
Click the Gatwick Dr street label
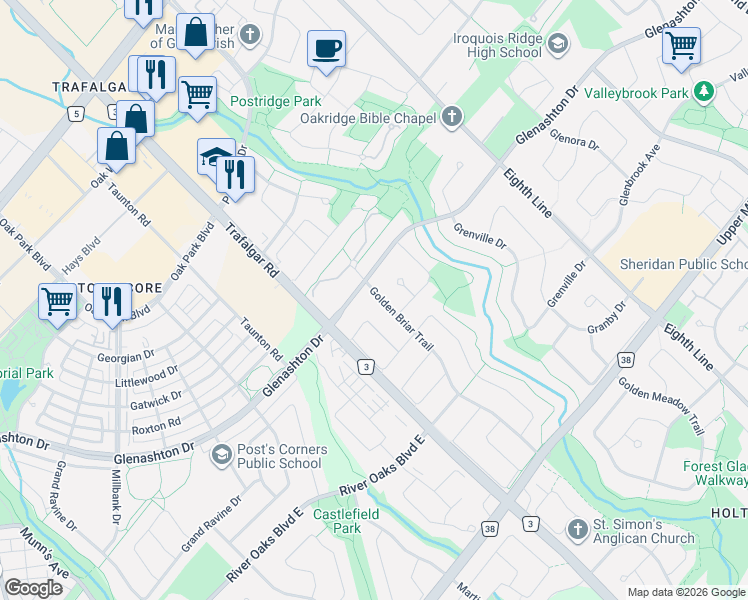(x=156, y=400)
